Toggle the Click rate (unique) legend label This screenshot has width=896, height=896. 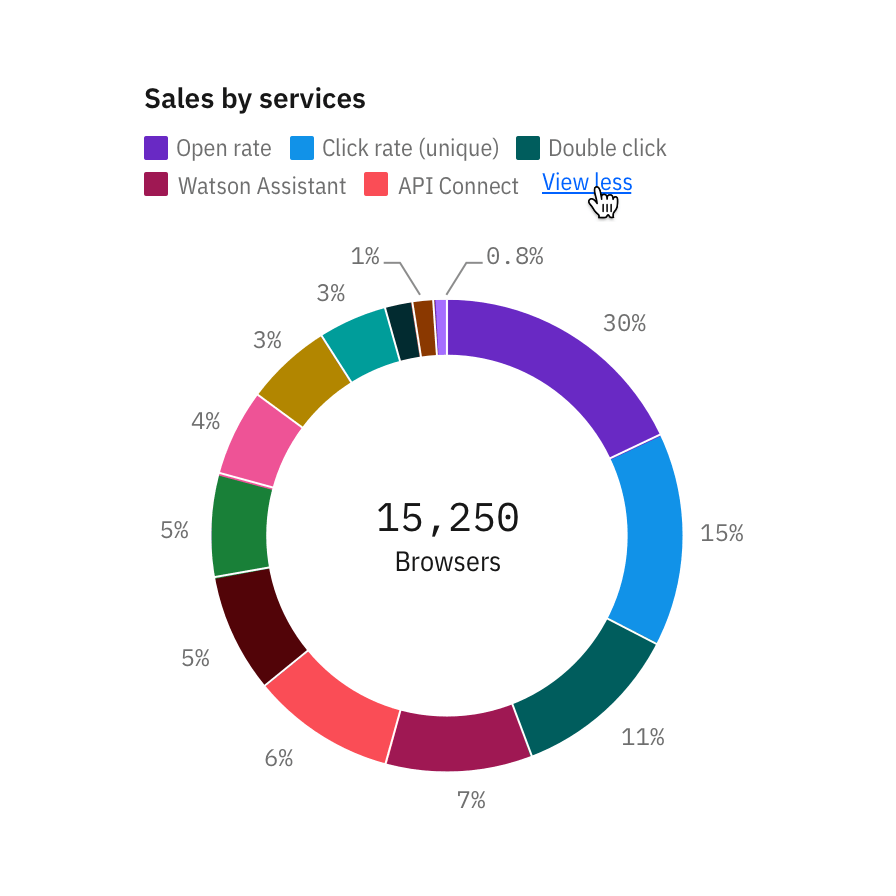point(410,149)
